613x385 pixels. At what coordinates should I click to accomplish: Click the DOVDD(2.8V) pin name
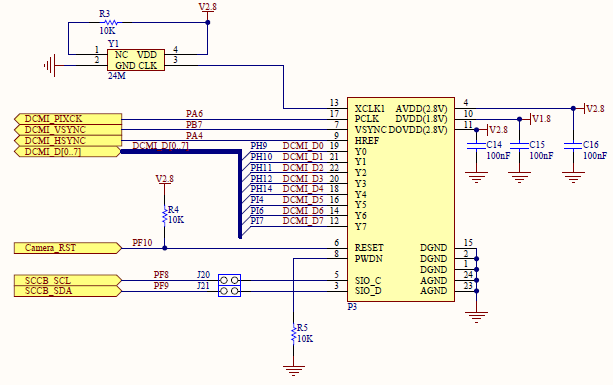coord(418,130)
